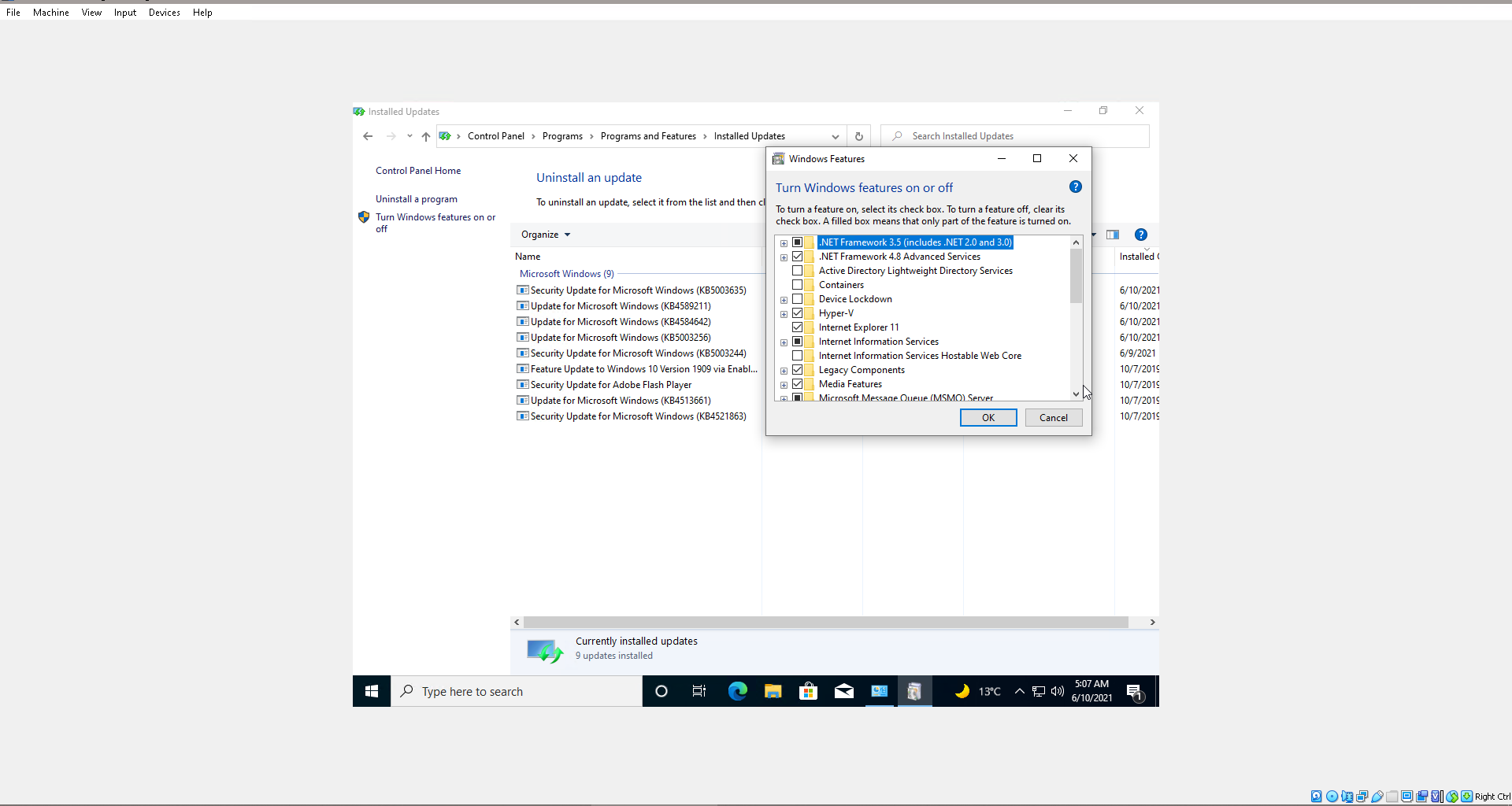Enable Active Directory Lightweight Directory Services
Viewport: 1512px width, 806px height.
pos(798,271)
